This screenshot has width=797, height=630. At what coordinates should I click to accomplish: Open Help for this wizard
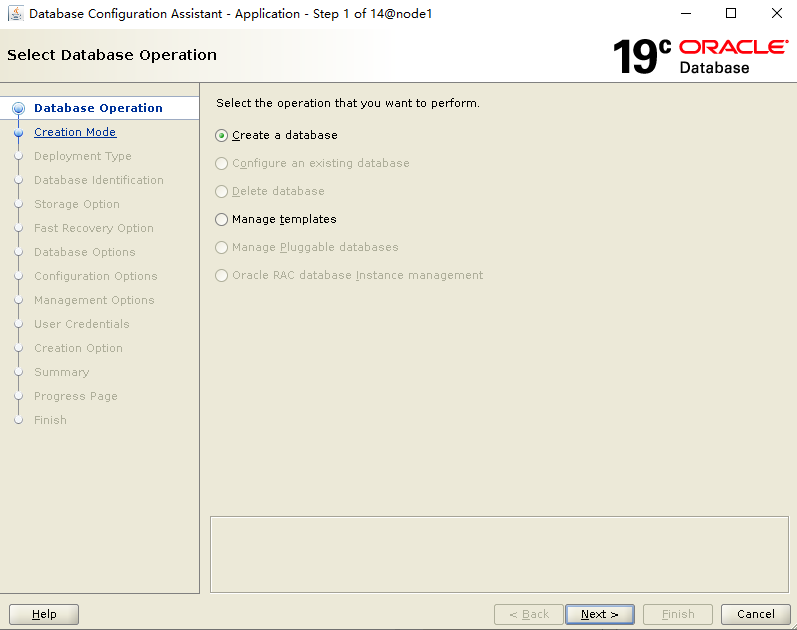(44, 614)
